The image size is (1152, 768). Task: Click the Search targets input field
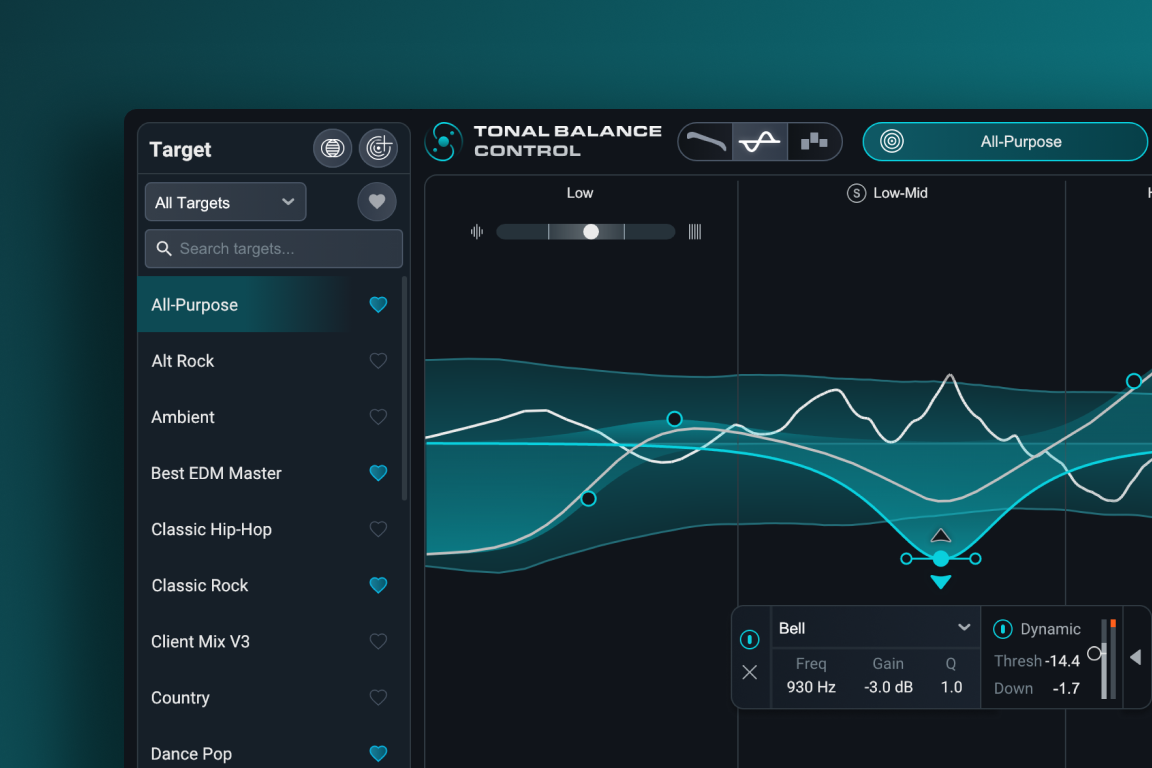[274, 249]
